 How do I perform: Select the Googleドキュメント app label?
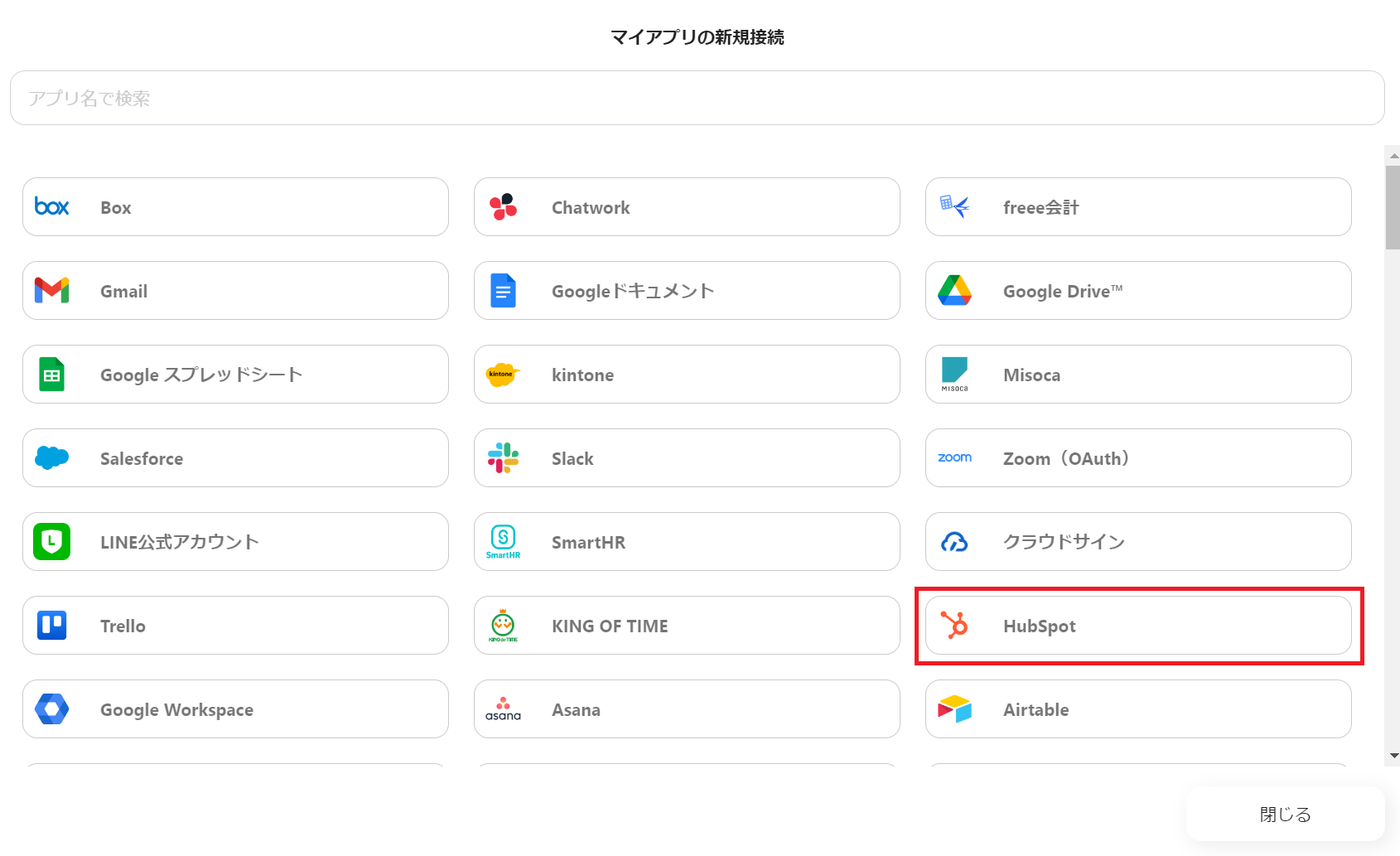pyautogui.click(x=633, y=292)
